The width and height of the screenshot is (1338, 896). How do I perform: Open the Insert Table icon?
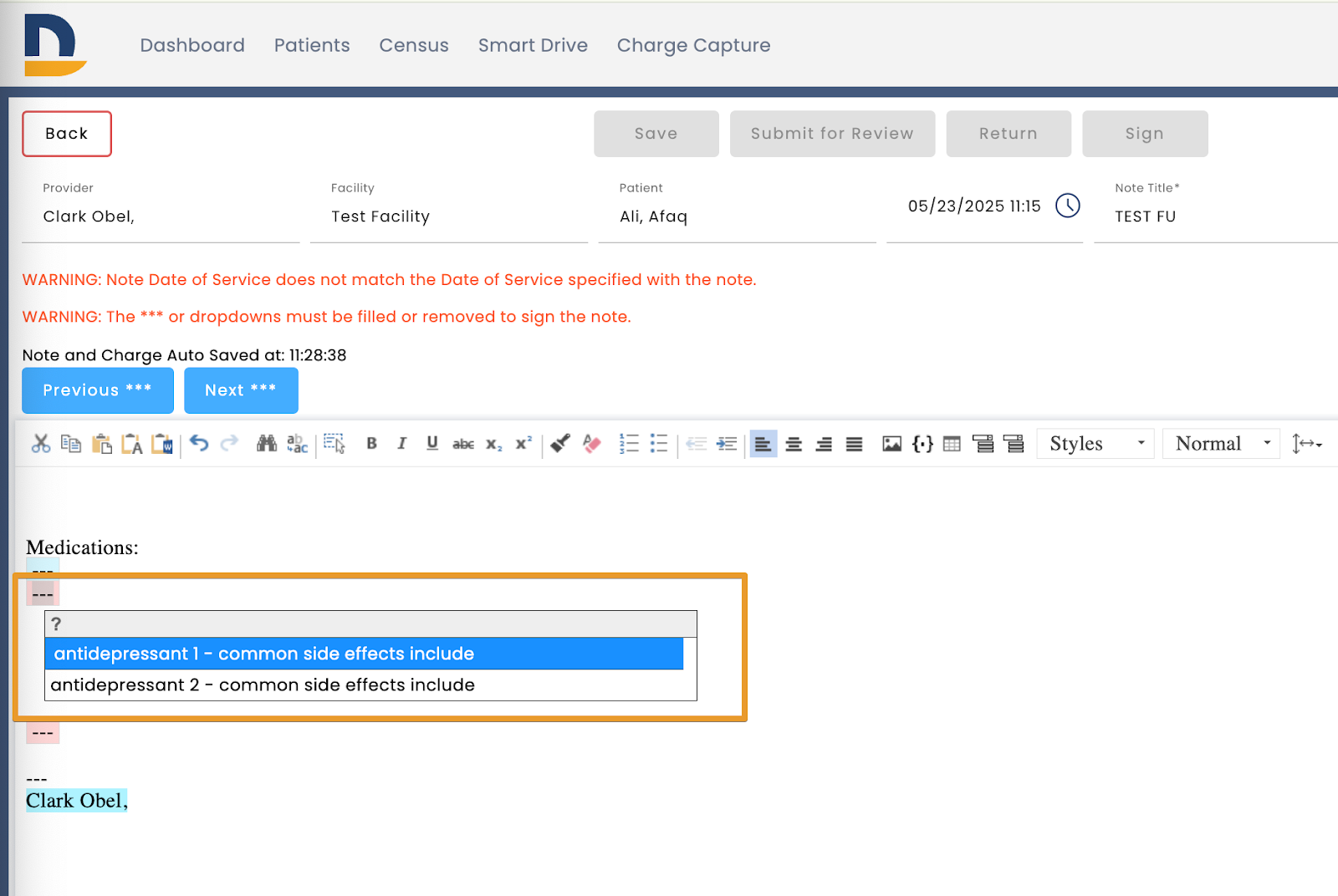[x=952, y=444]
